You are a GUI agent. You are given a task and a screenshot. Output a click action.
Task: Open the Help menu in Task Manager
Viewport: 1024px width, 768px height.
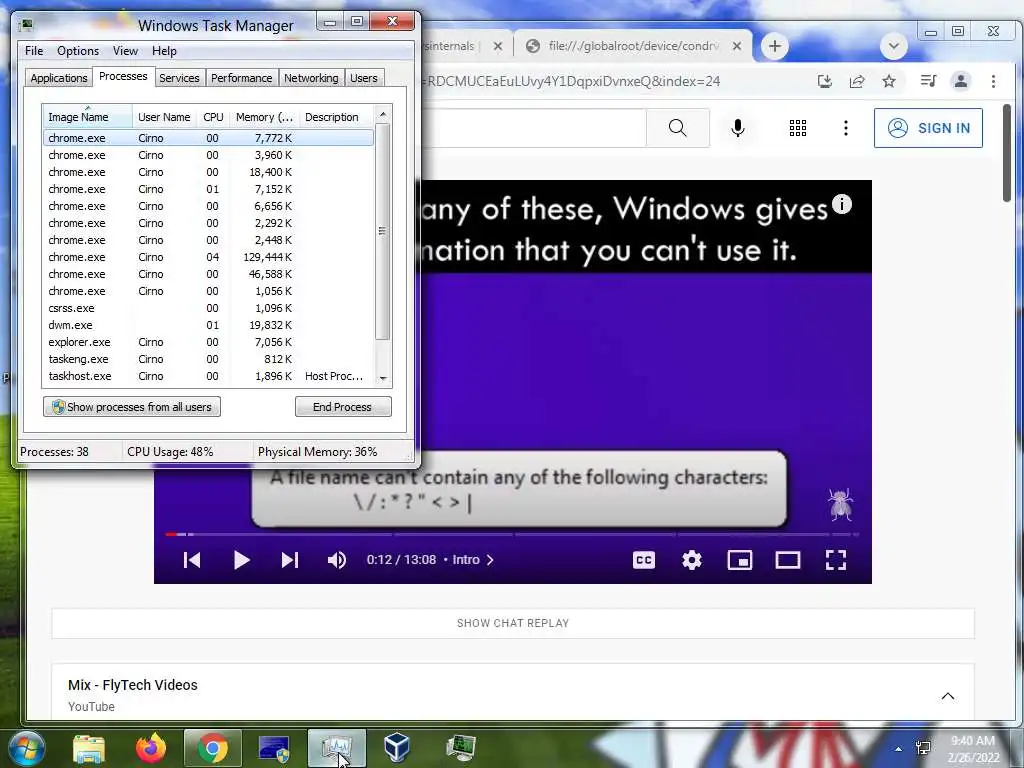[x=164, y=51]
